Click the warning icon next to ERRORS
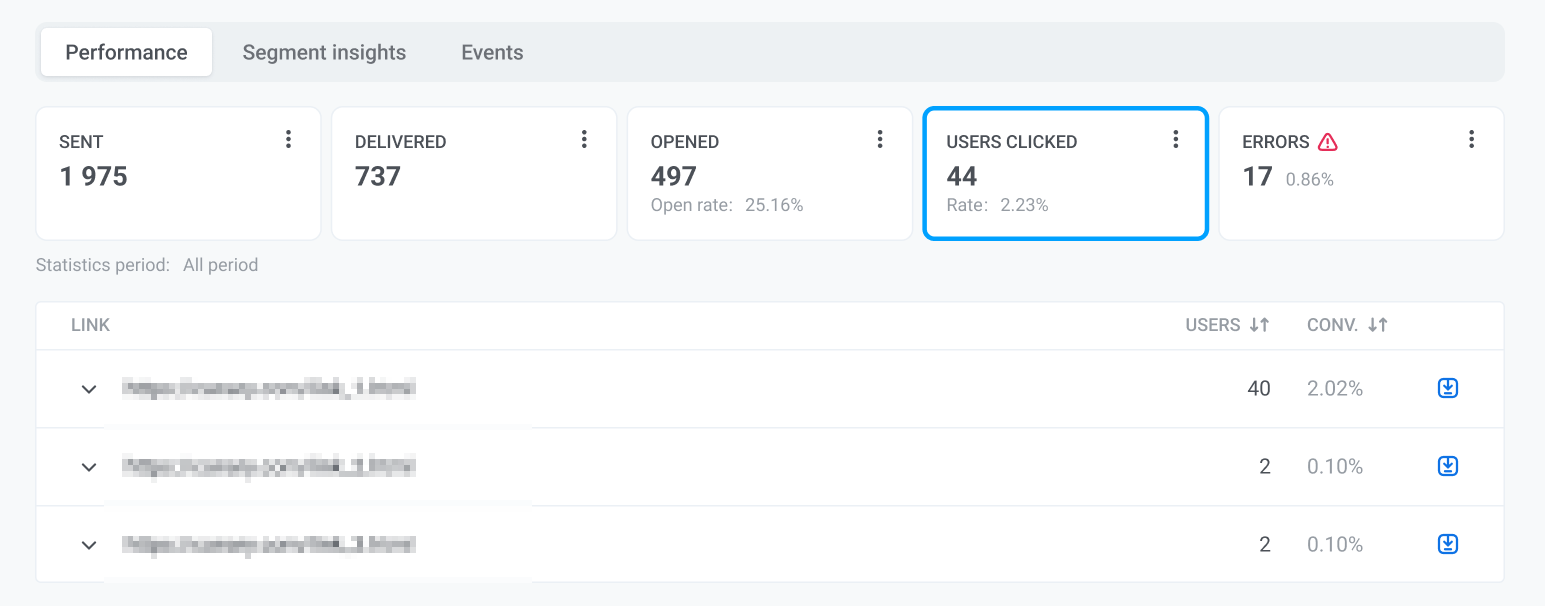Image resolution: width=1545 pixels, height=606 pixels. point(1326,142)
